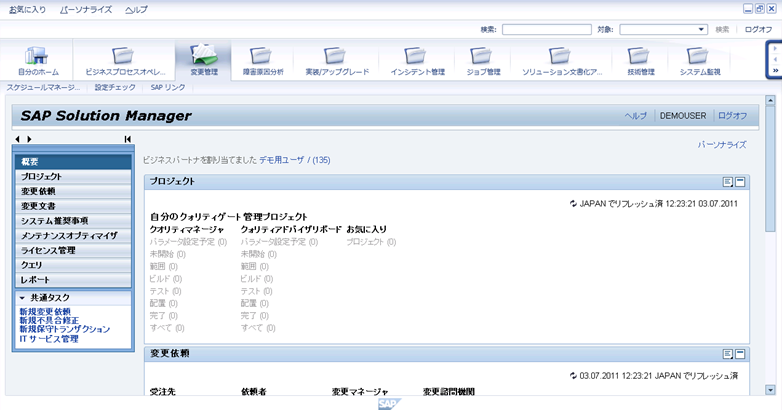Image resolution: width=782 pixels, height=410 pixels.
Task: Select 設定チェック subtab
Action: [115, 87]
